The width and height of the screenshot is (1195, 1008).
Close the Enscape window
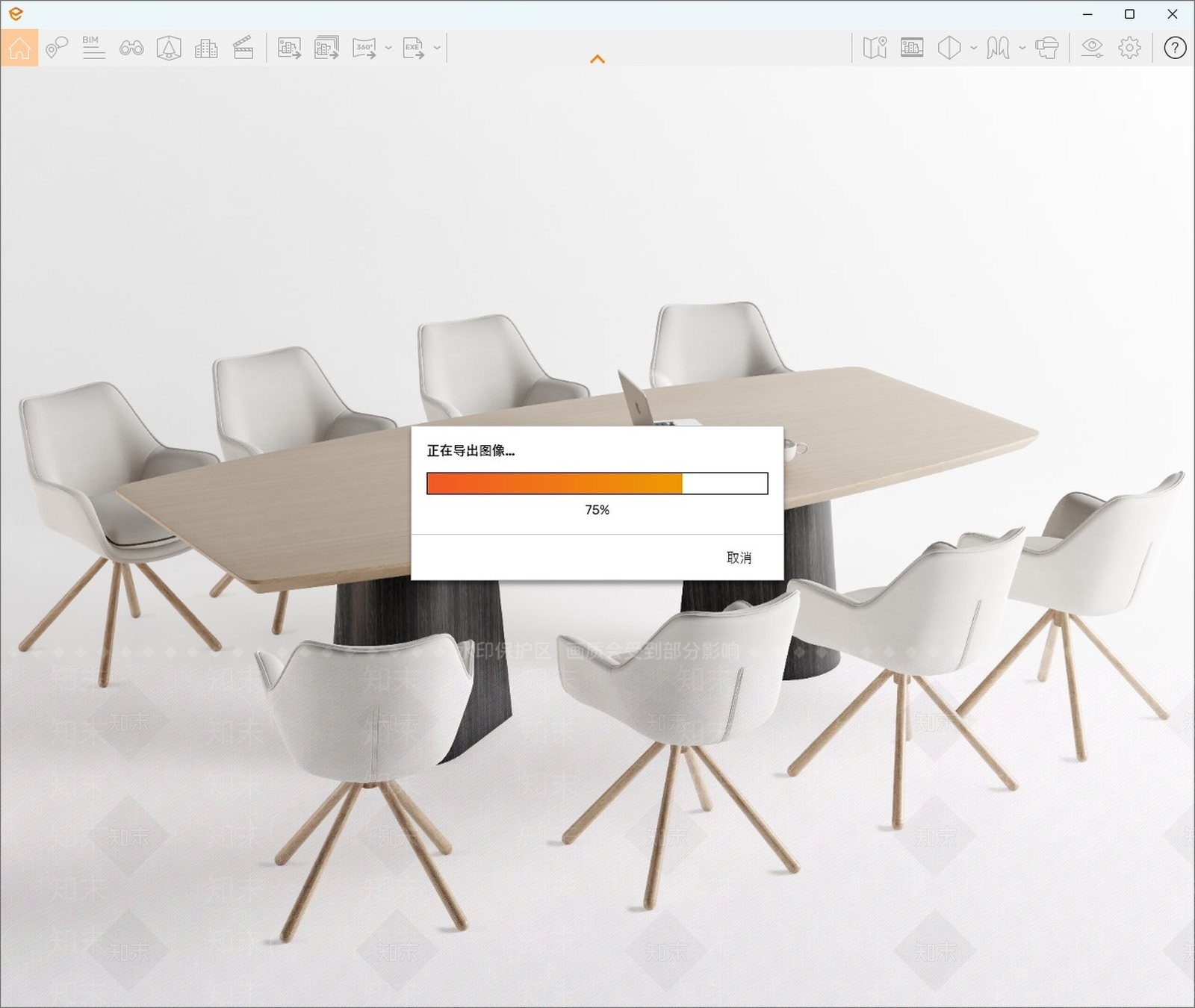click(1173, 14)
